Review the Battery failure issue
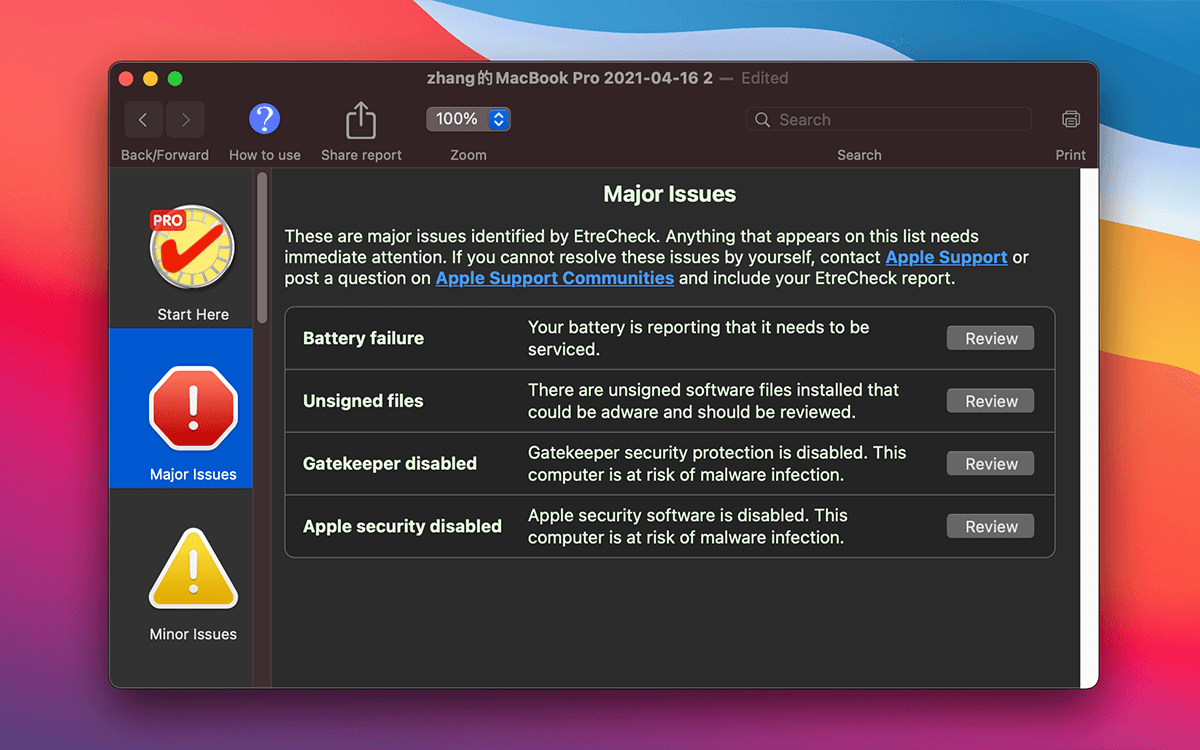 [990, 339]
